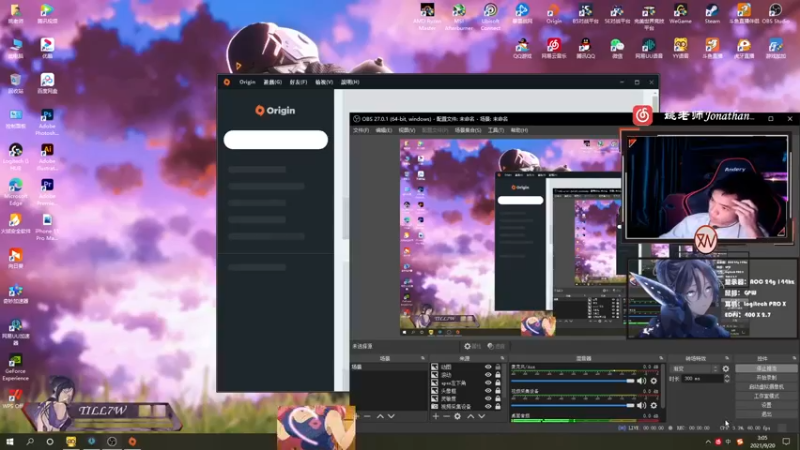Open OBS Studio desktop shortcut
Viewport: 800px width, 450px height.
pyautogui.click(x=775, y=14)
